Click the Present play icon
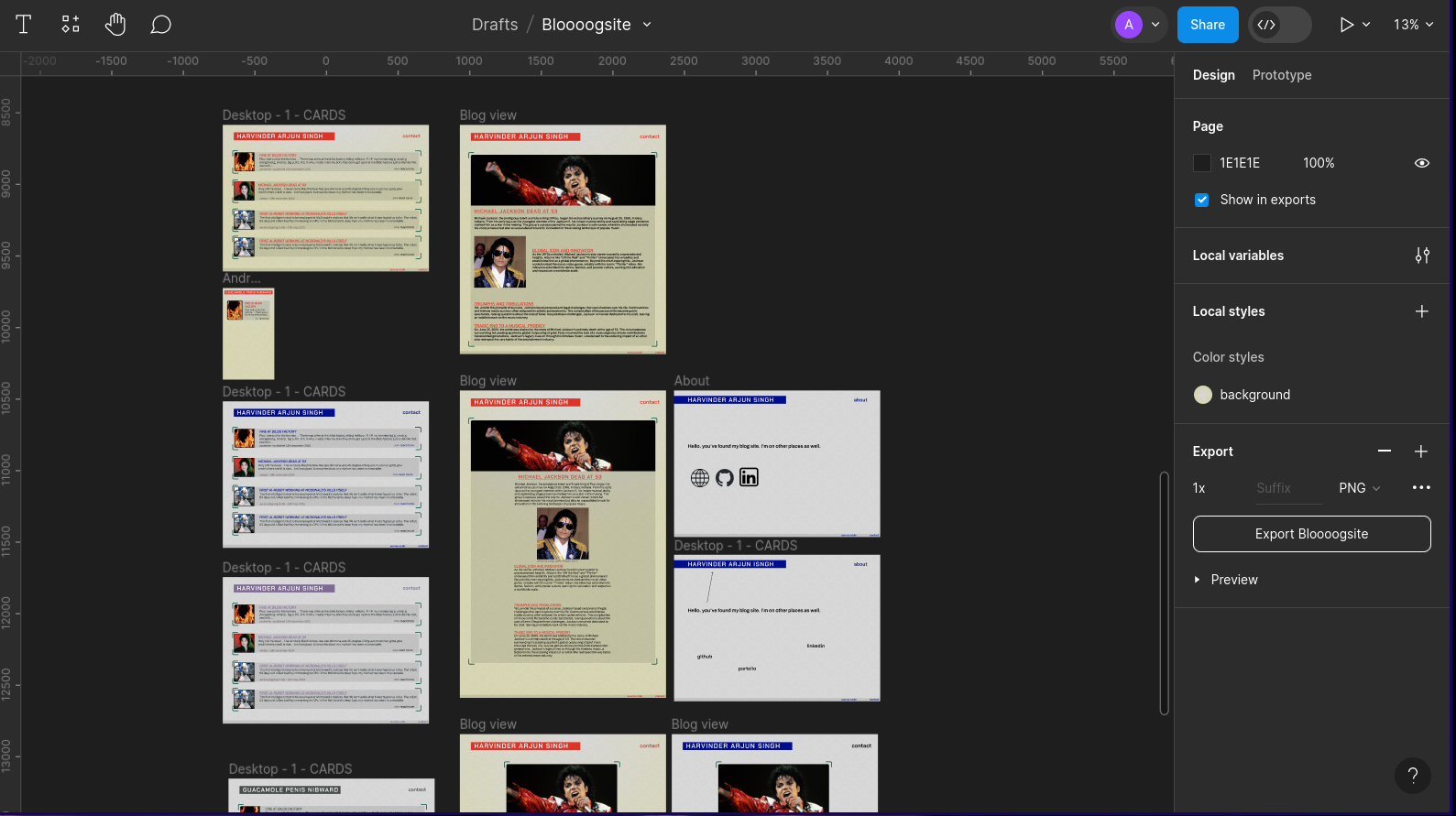The image size is (1456, 816). 1346,25
